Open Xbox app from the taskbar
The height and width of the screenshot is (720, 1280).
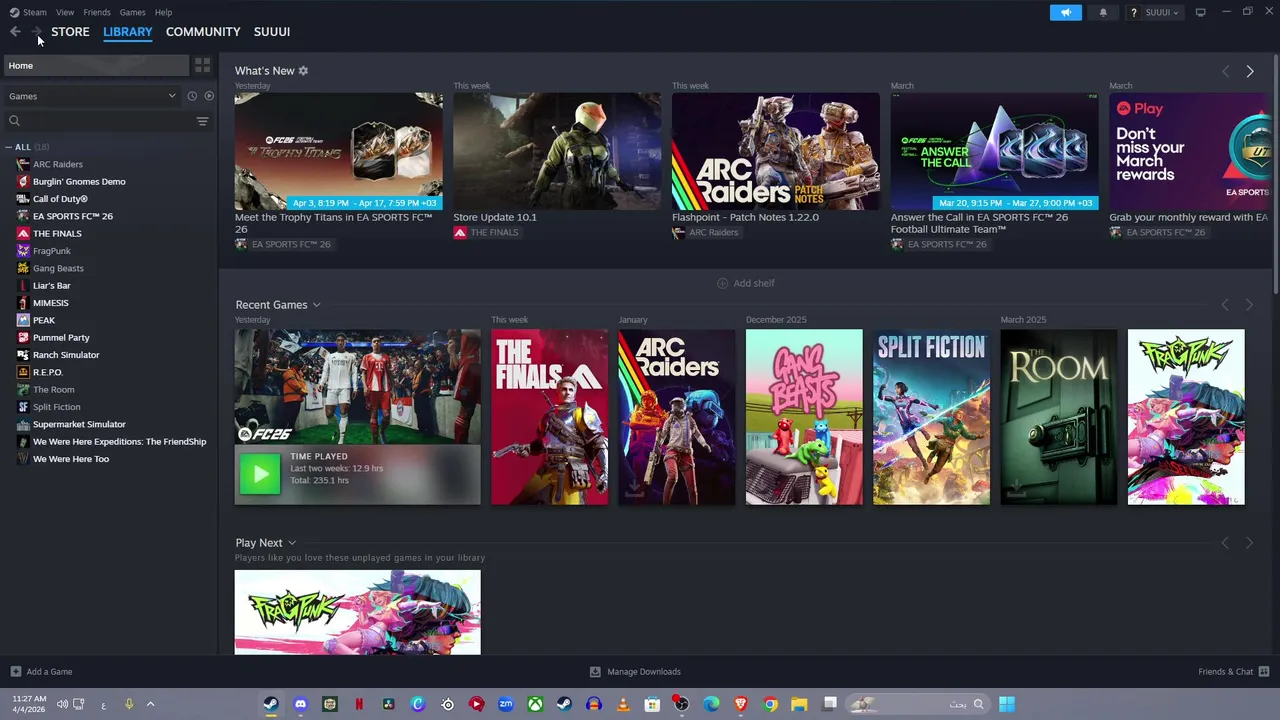point(536,704)
